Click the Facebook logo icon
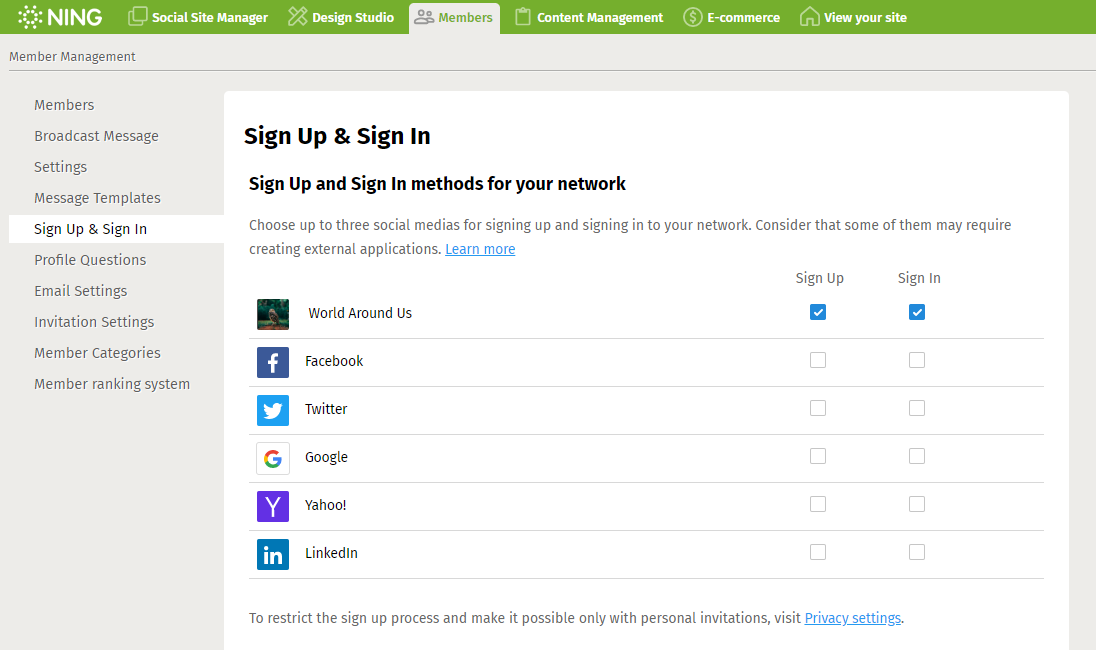This screenshot has width=1096, height=650. 273,363
